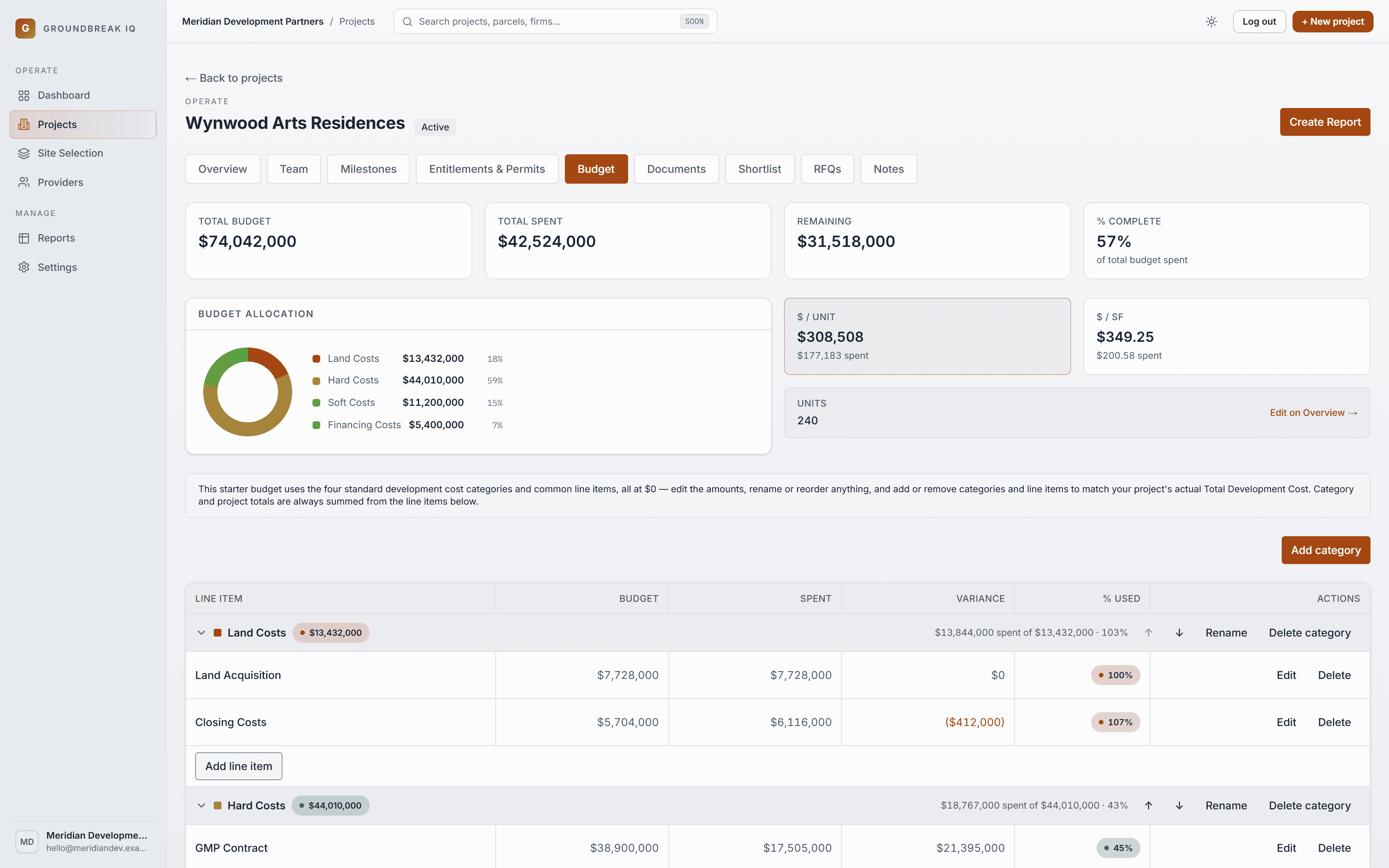Image resolution: width=1389 pixels, height=868 pixels.
Task: Click the search magnifier icon
Action: [x=407, y=22]
